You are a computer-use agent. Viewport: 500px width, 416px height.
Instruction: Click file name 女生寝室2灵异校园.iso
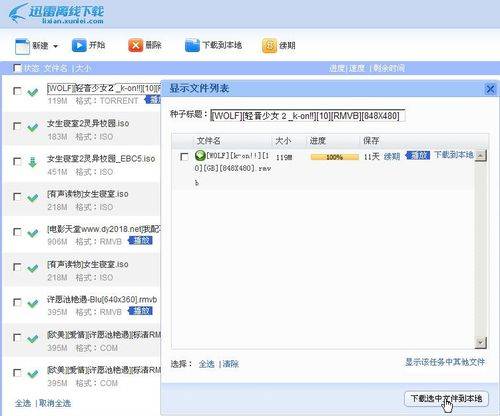point(88,123)
